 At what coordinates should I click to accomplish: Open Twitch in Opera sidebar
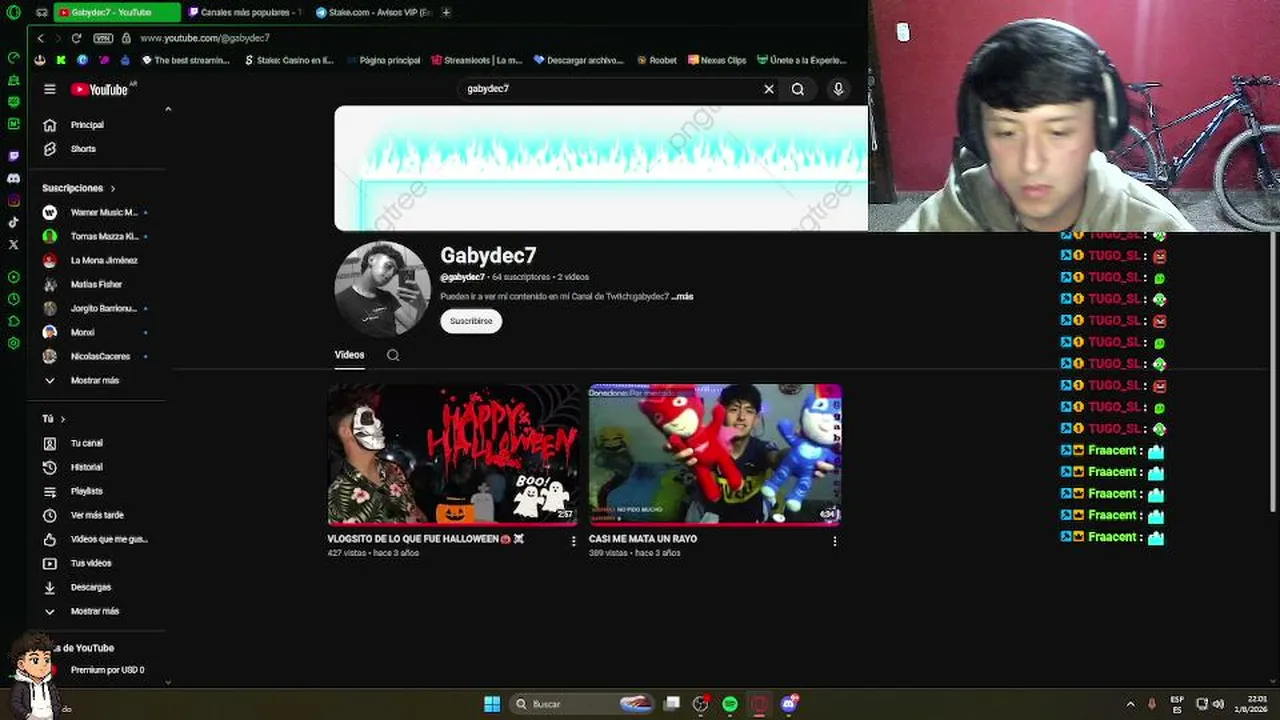(13, 157)
